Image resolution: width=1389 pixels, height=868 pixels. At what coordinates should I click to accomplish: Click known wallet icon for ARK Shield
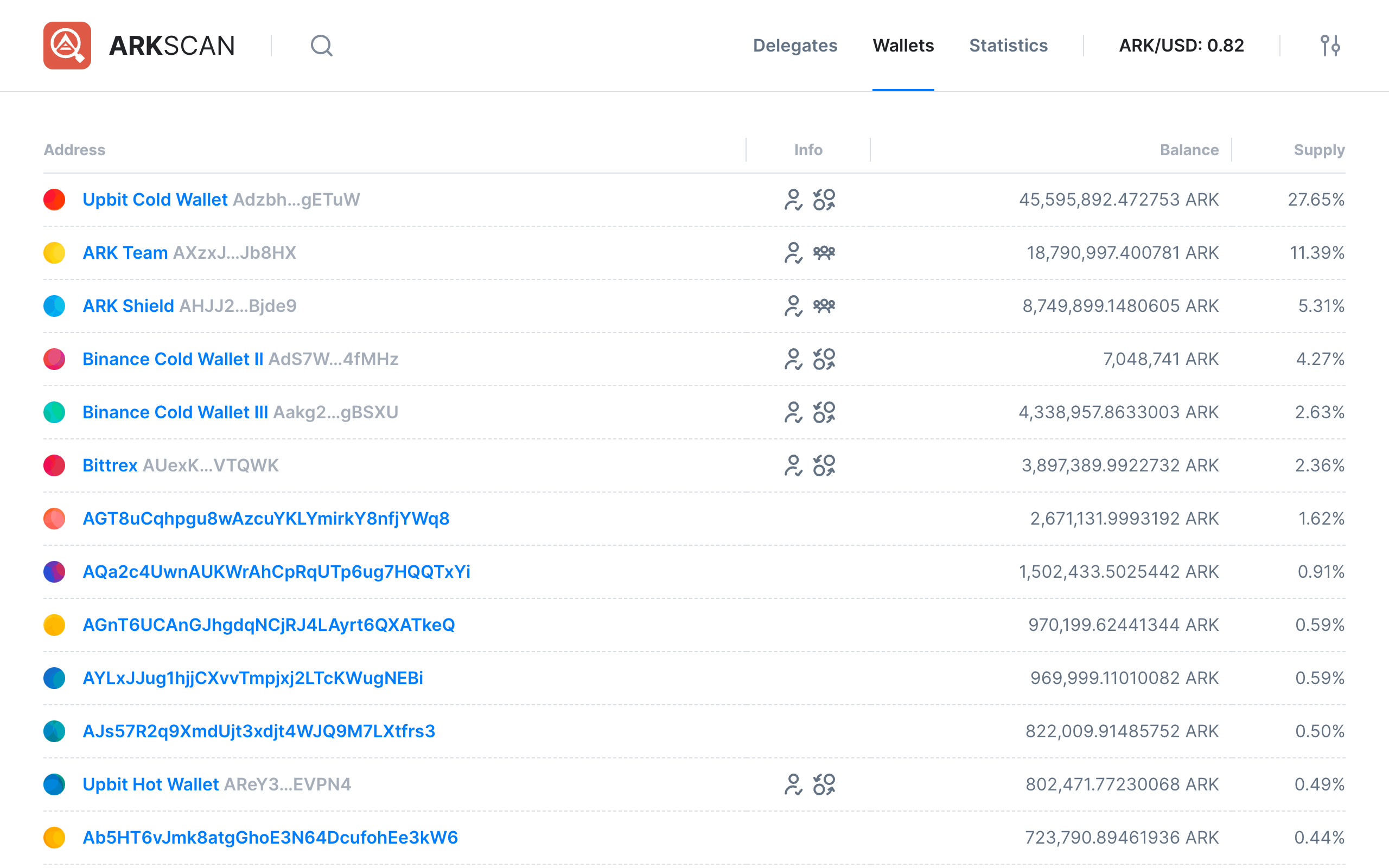(x=793, y=306)
